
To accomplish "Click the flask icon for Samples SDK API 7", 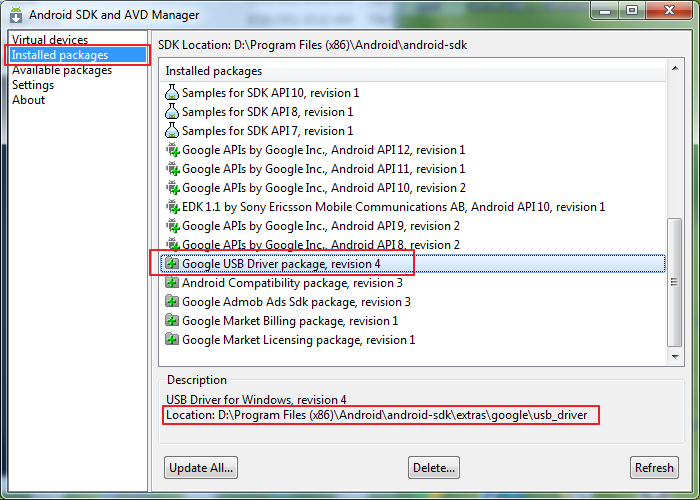I will click(x=172, y=130).
